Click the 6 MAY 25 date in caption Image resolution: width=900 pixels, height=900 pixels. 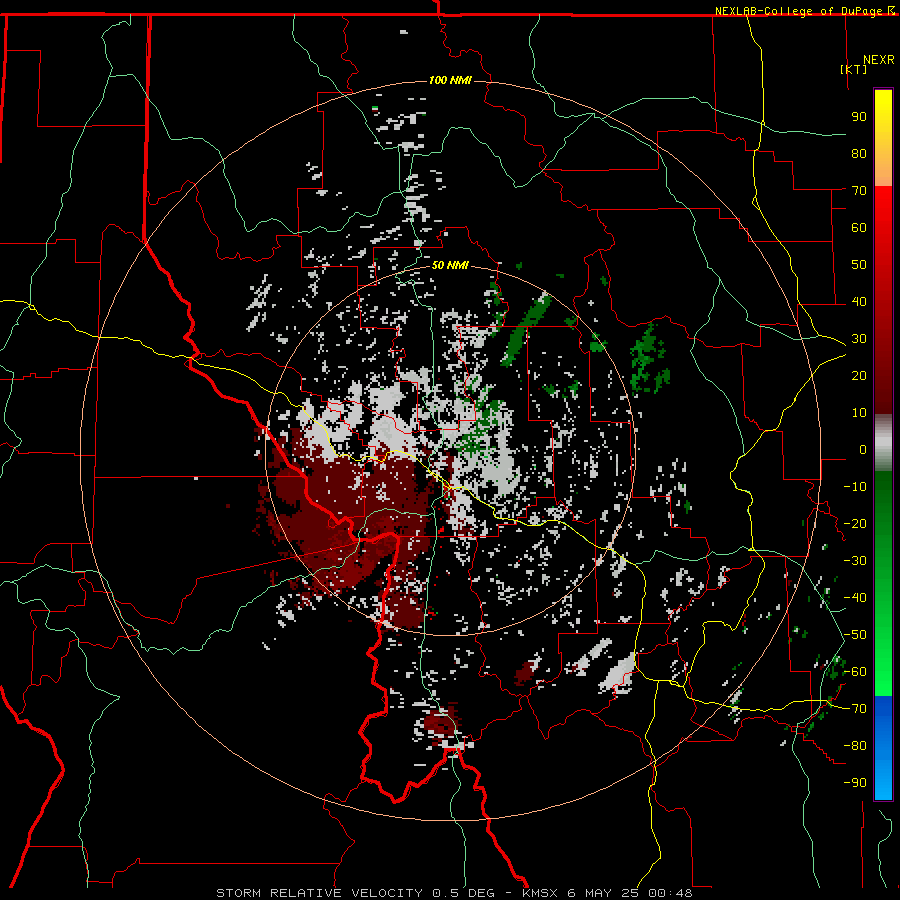click(x=603, y=893)
